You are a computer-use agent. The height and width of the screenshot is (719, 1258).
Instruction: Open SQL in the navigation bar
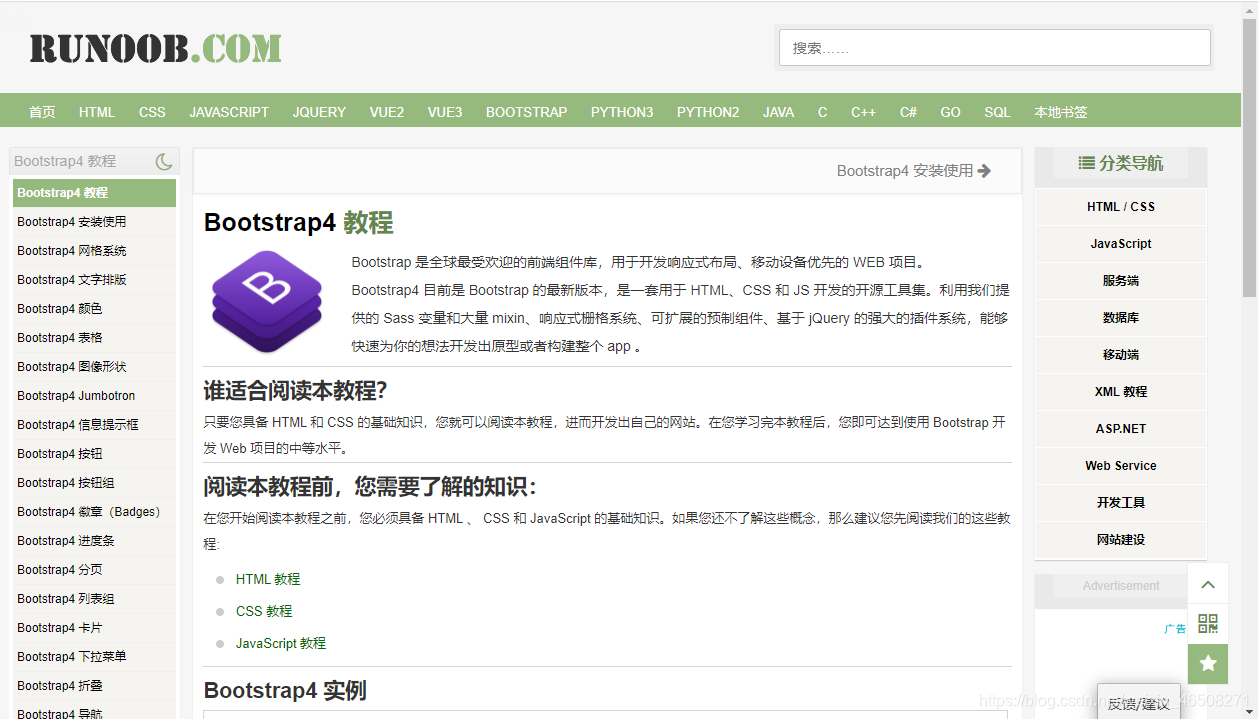pos(997,112)
